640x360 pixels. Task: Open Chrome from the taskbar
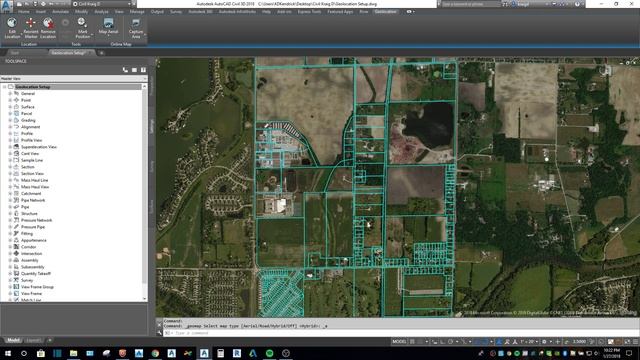point(155,353)
